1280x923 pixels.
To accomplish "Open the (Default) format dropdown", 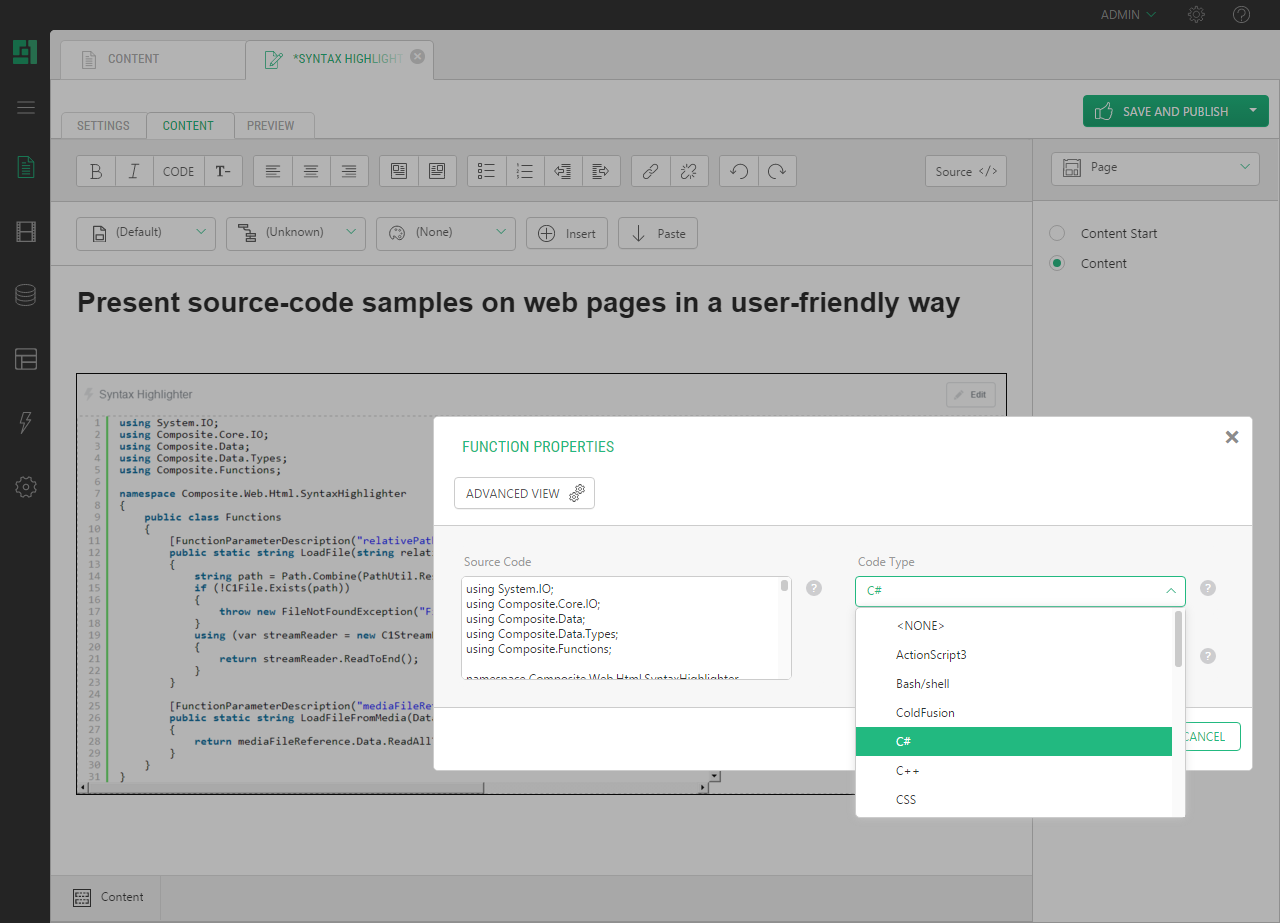I will pyautogui.click(x=145, y=233).
